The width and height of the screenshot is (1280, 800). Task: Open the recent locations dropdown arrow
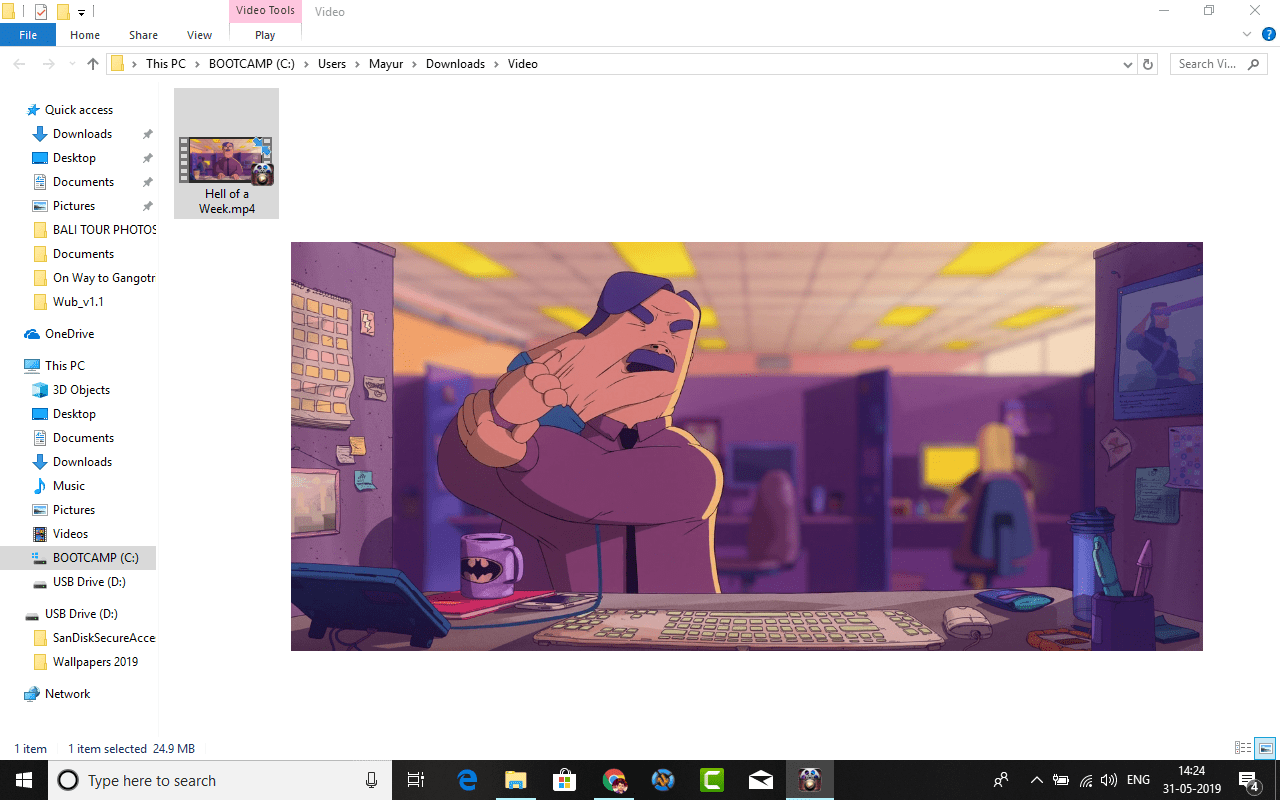point(70,64)
